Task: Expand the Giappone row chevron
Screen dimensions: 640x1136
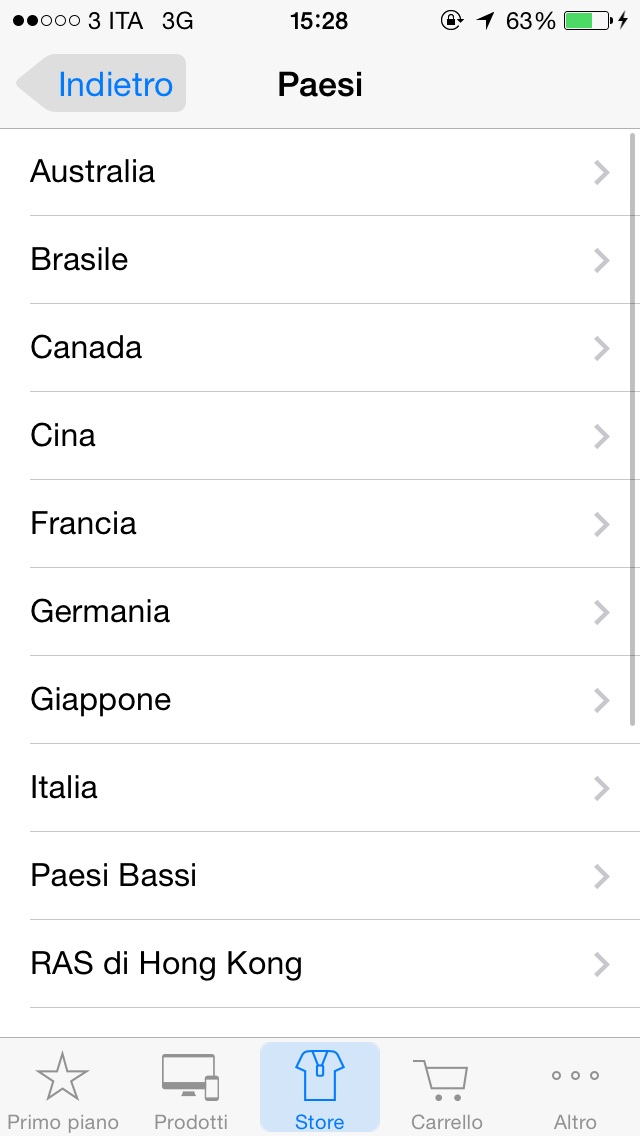Action: click(601, 701)
